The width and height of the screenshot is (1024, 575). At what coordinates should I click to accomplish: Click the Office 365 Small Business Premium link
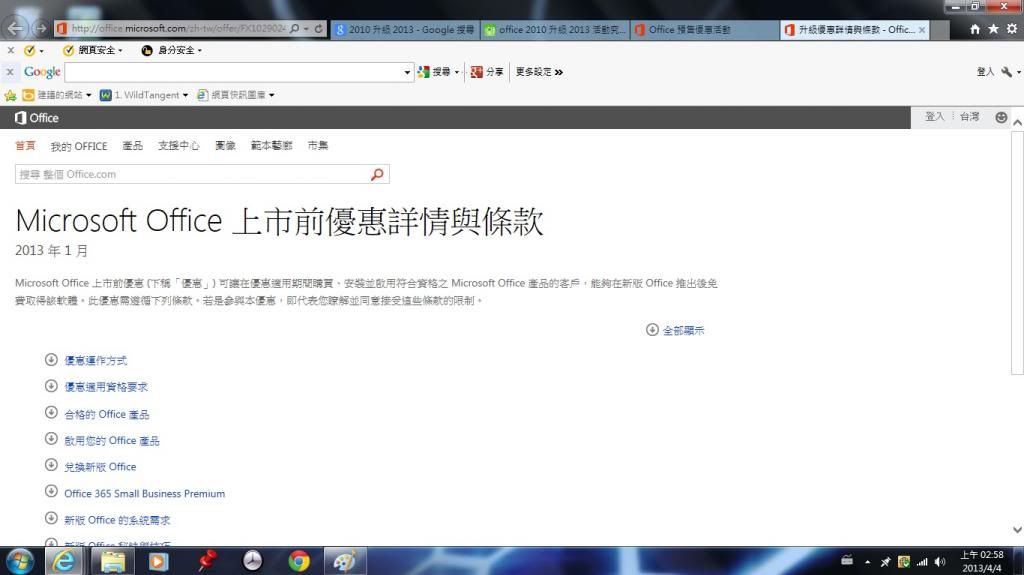pos(144,494)
